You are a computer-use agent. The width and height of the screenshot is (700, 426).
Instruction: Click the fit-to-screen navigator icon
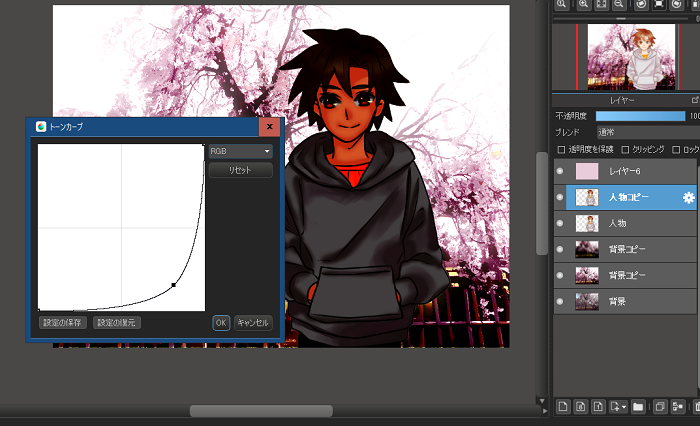click(601, 5)
